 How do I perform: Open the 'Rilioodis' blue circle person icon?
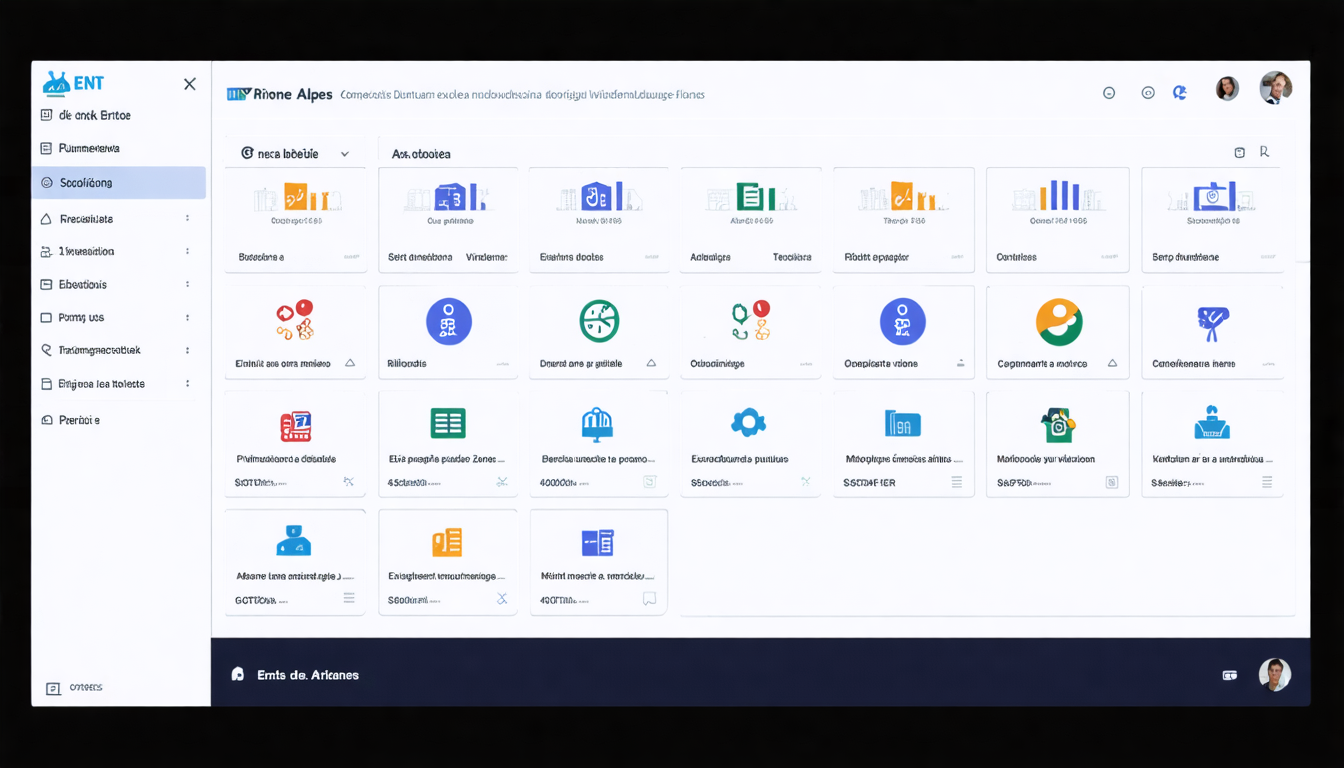pyautogui.click(x=449, y=321)
